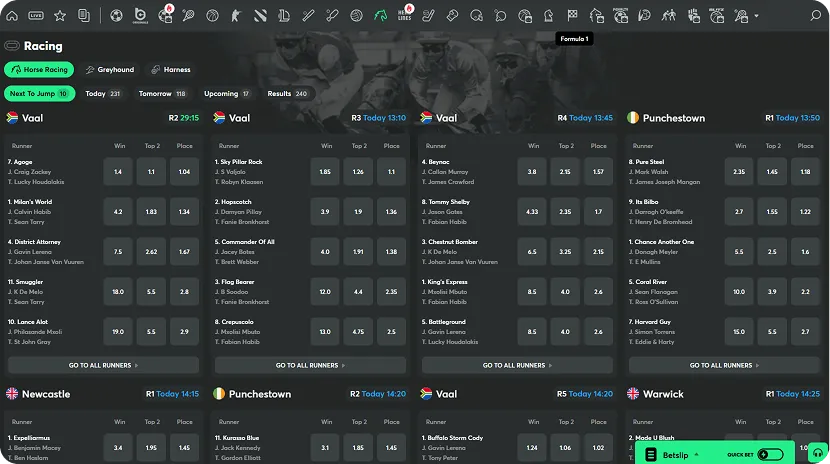Bet Win 18.0 on Smuggler
The image size is (830, 464).
click(118, 292)
